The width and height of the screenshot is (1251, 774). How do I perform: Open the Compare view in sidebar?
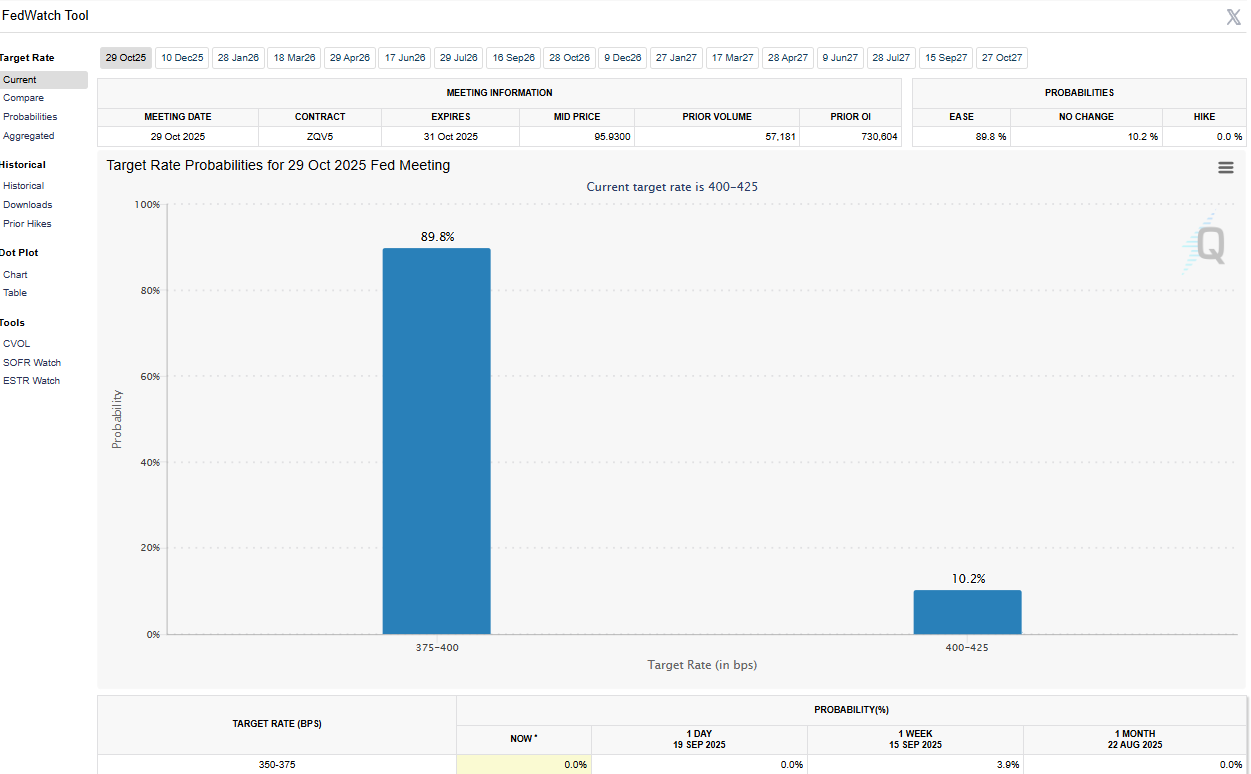pos(23,98)
